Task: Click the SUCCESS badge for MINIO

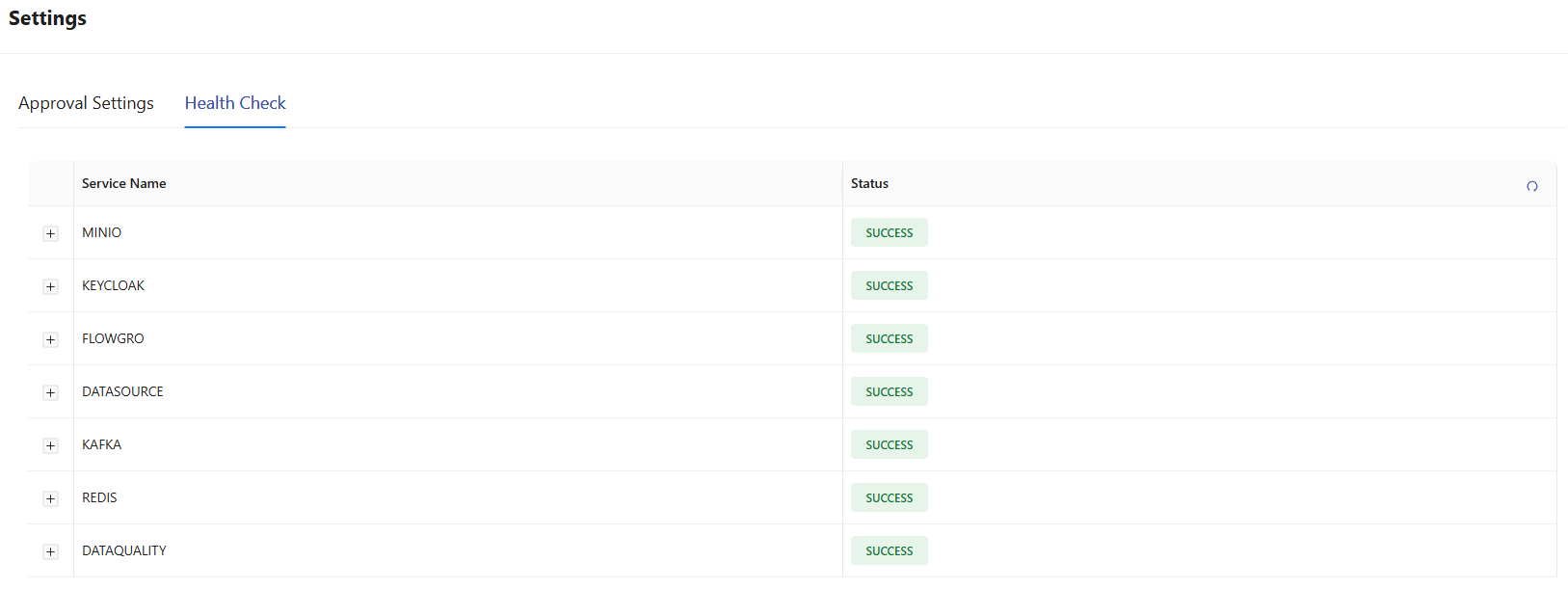Action: (889, 232)
